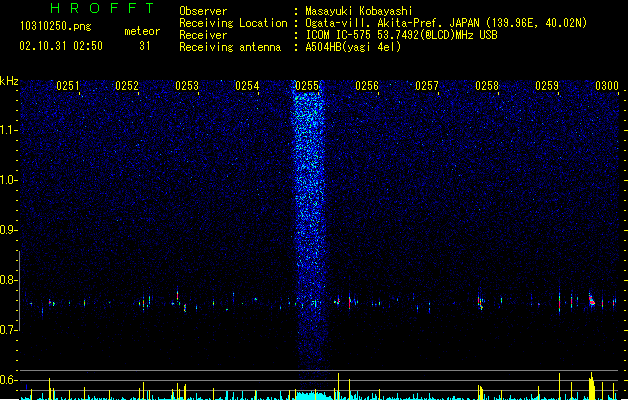This screenshot has width=629, height=400.
Task: Click the 'Receiver' field label
Action: (203, 35)
